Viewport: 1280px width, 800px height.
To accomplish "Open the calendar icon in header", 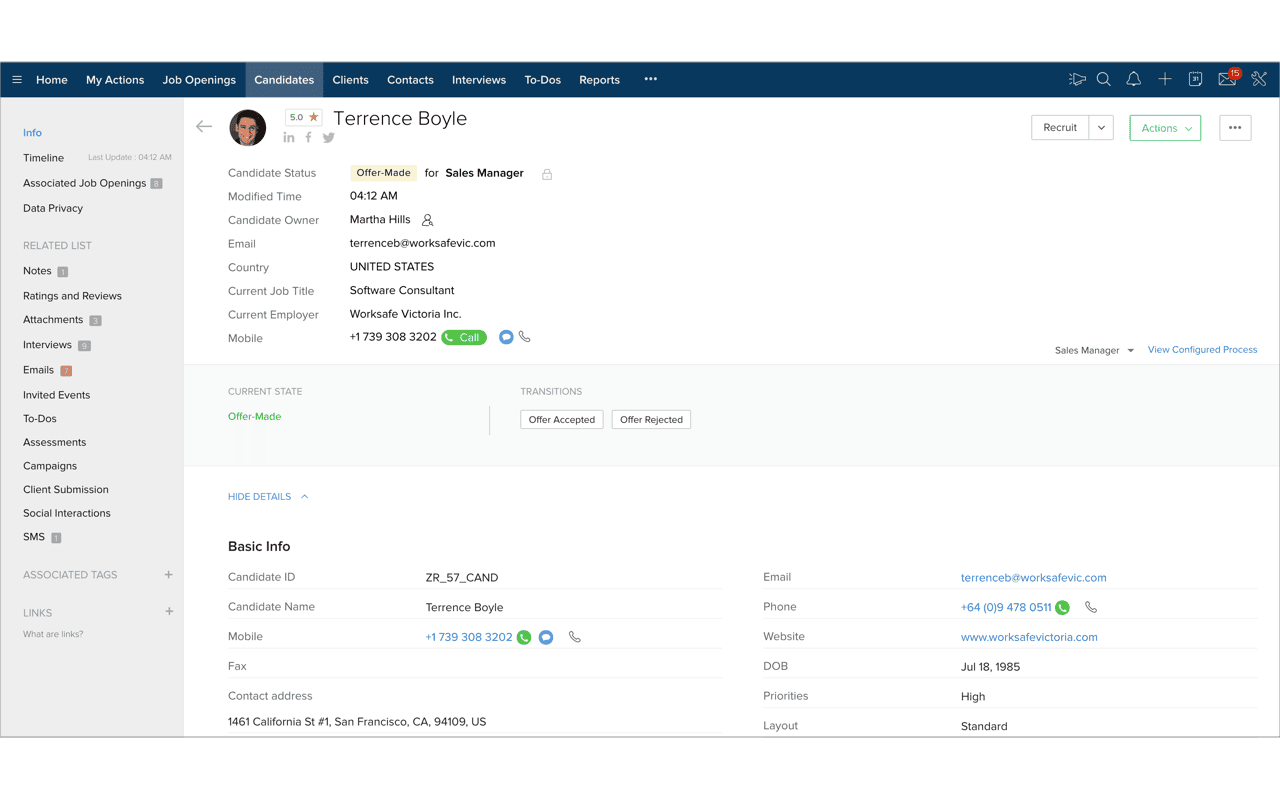I will (x=1195, y=80).
